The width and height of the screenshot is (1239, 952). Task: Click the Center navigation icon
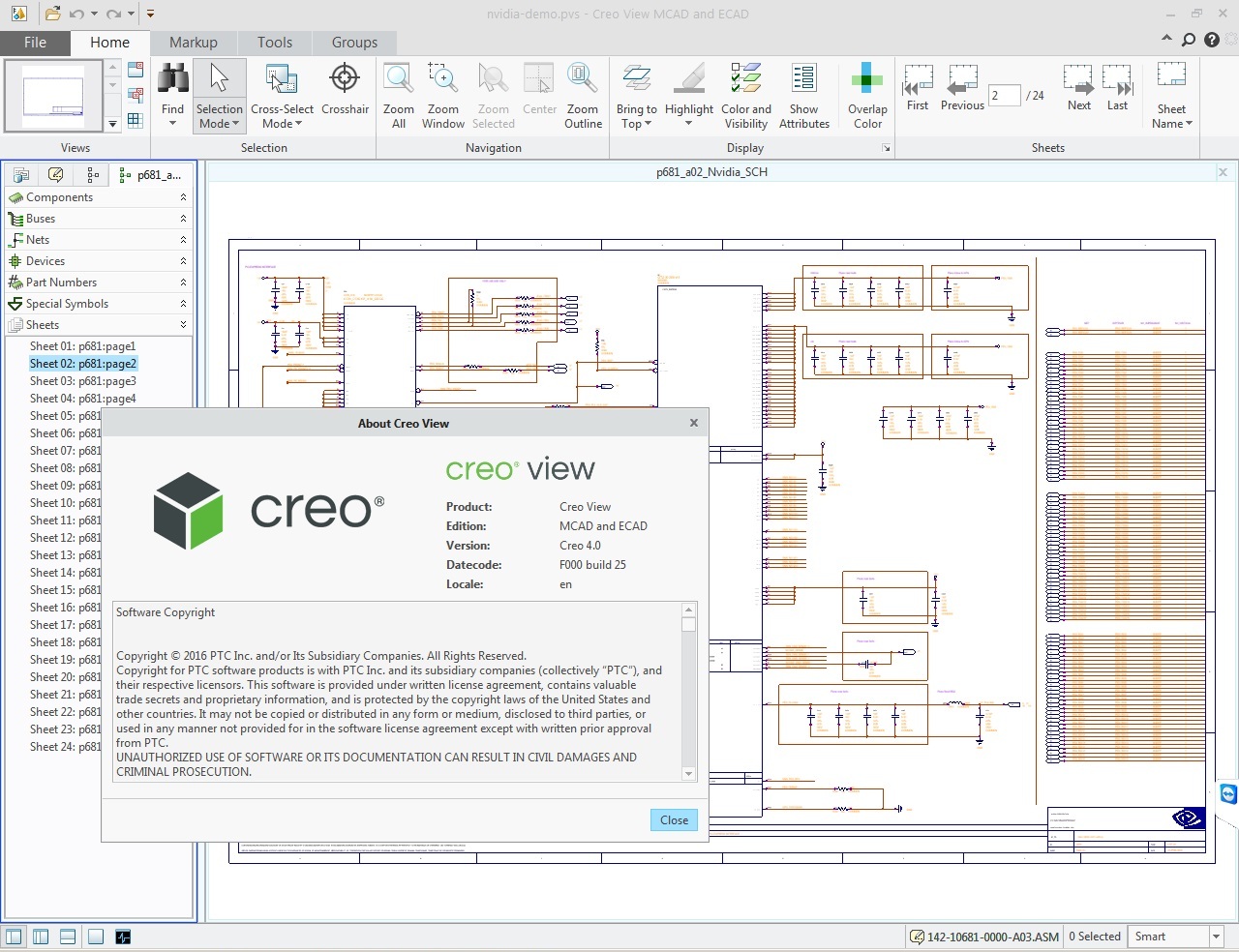(539, 78)
